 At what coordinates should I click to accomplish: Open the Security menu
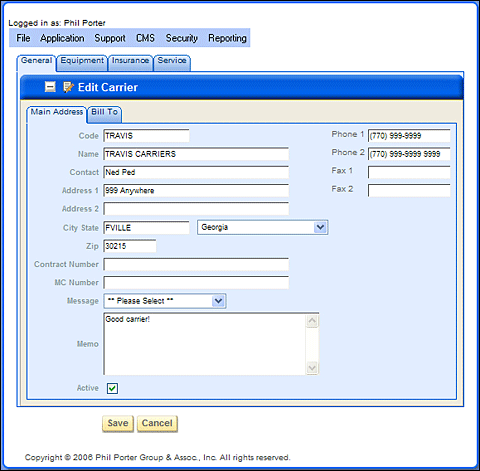tap(182, 38)
